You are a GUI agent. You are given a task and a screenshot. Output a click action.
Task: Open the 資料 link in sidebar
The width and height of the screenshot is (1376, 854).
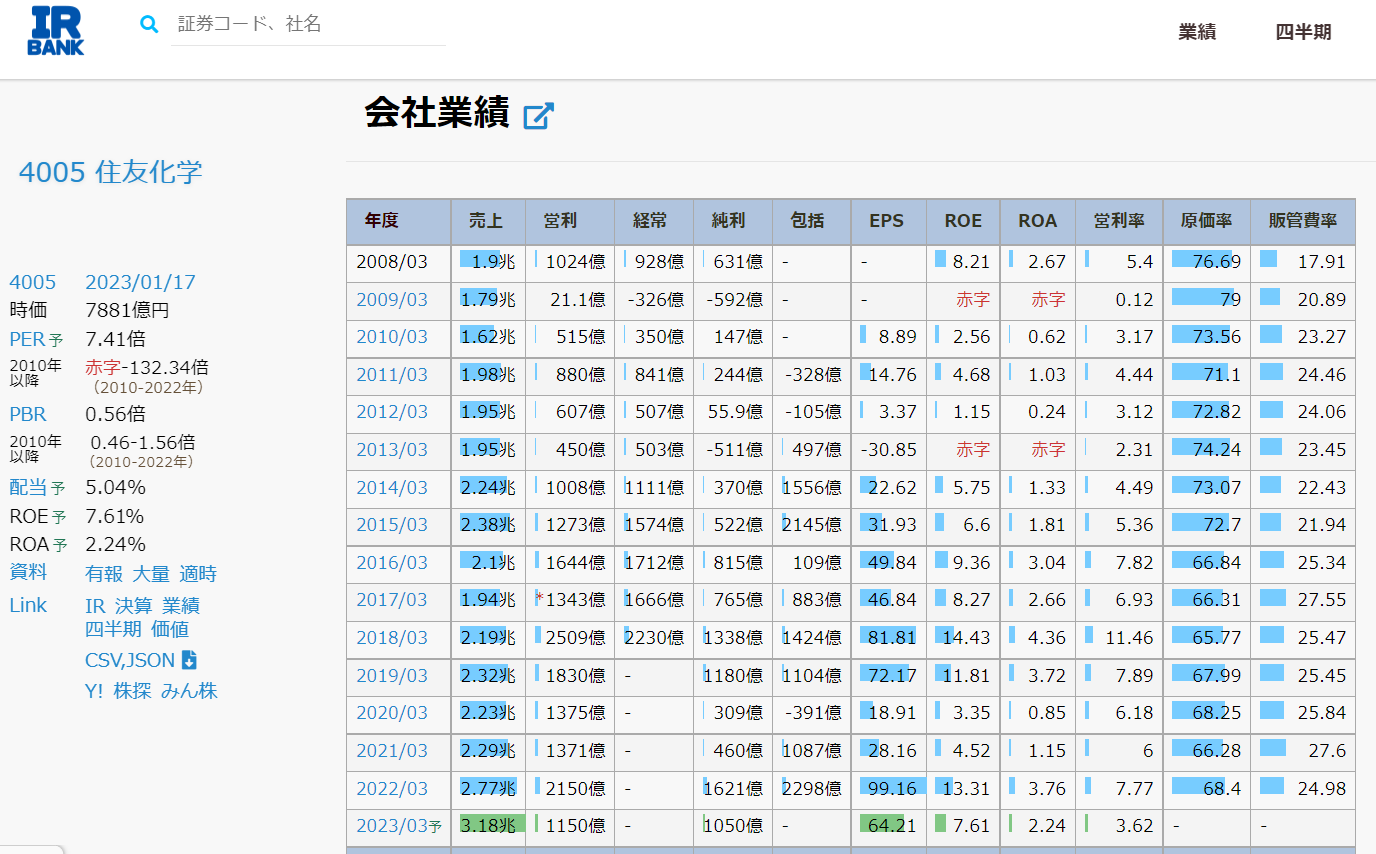pos(28,572)
